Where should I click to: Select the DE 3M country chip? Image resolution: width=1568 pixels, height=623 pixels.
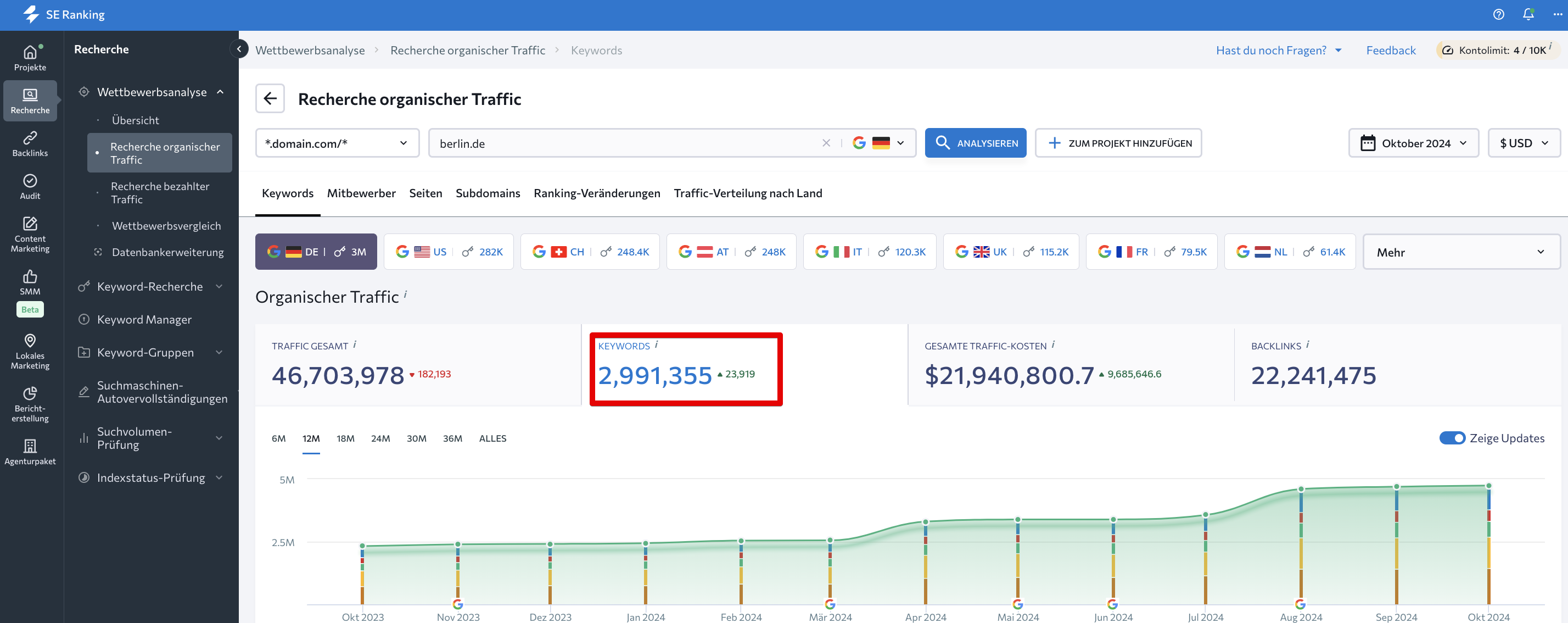[x=316, y=252]
